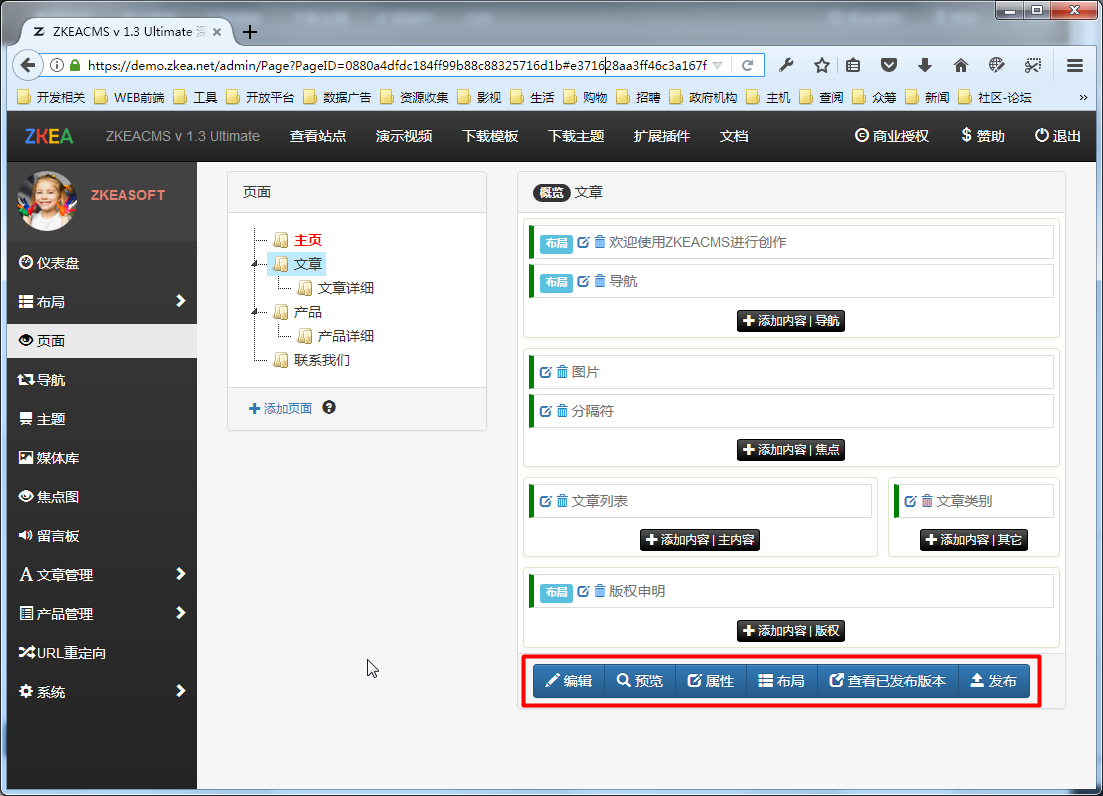The height and width of the screenshot is (796, 1103).
Task: Expand the 布局 sidebar submenu
Action: point(181,301)
